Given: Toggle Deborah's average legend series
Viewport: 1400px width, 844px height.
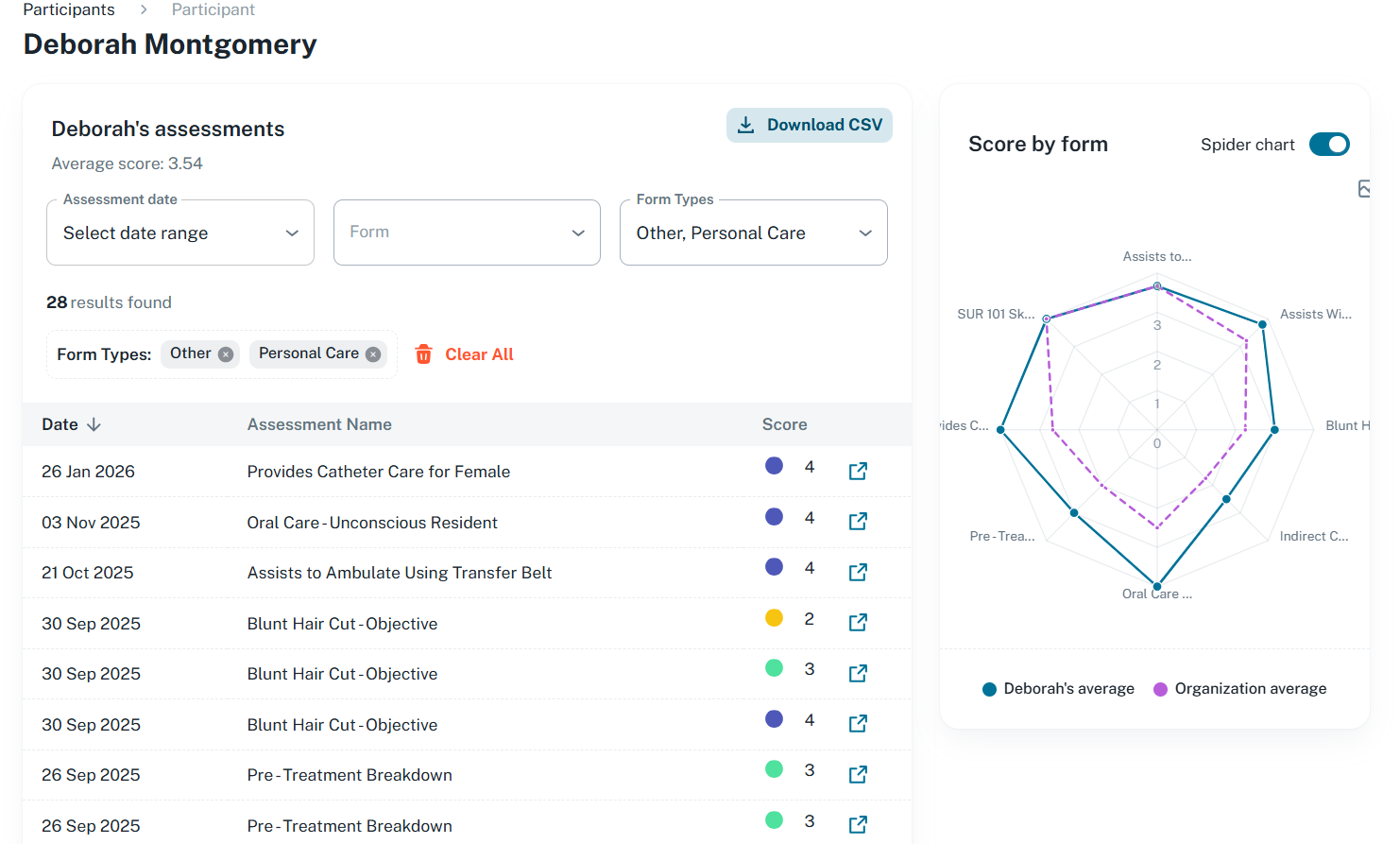Looking at the screenshot, I should coord(1058,689).
